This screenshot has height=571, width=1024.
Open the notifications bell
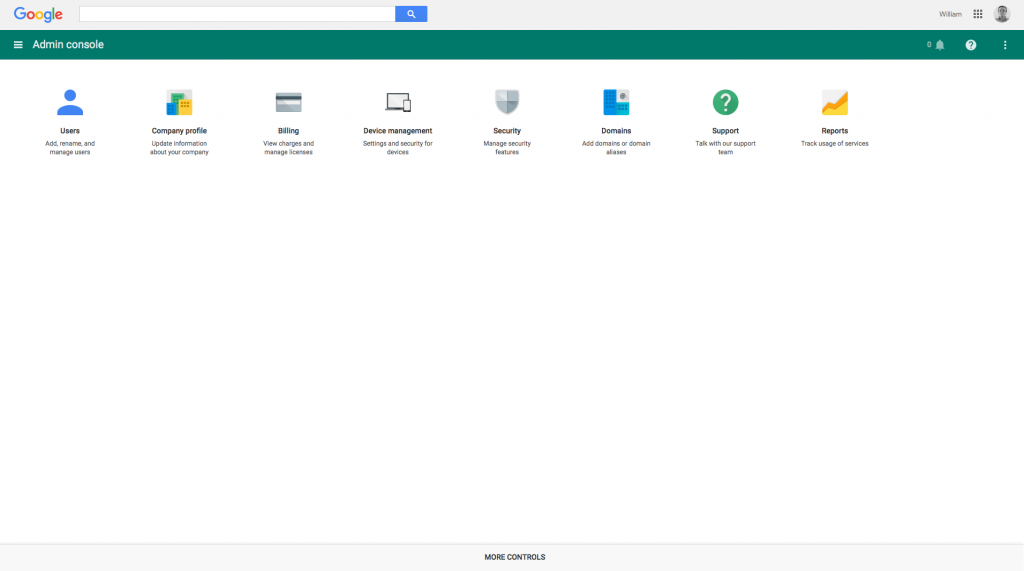point(940,45)
